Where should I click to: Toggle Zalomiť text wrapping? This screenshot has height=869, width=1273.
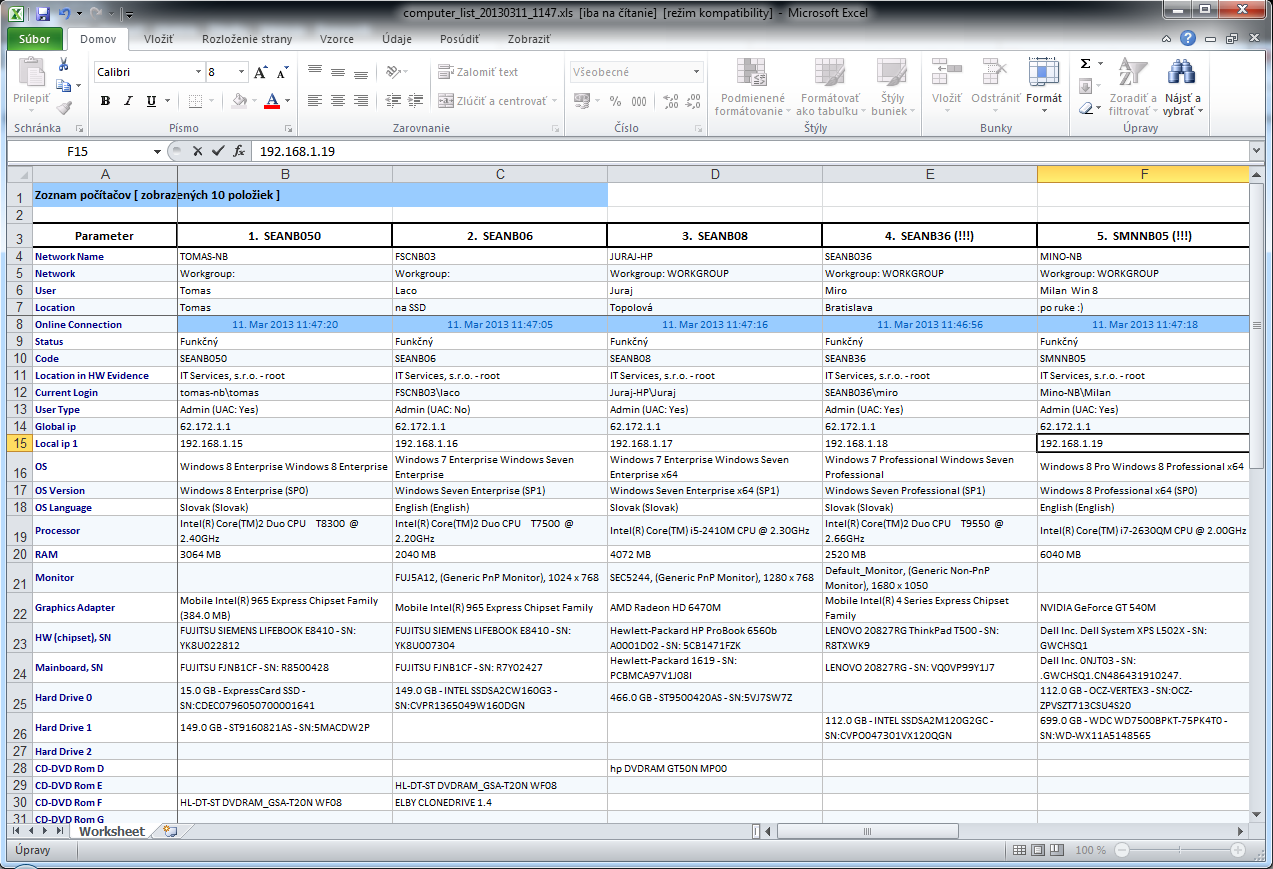478,72
